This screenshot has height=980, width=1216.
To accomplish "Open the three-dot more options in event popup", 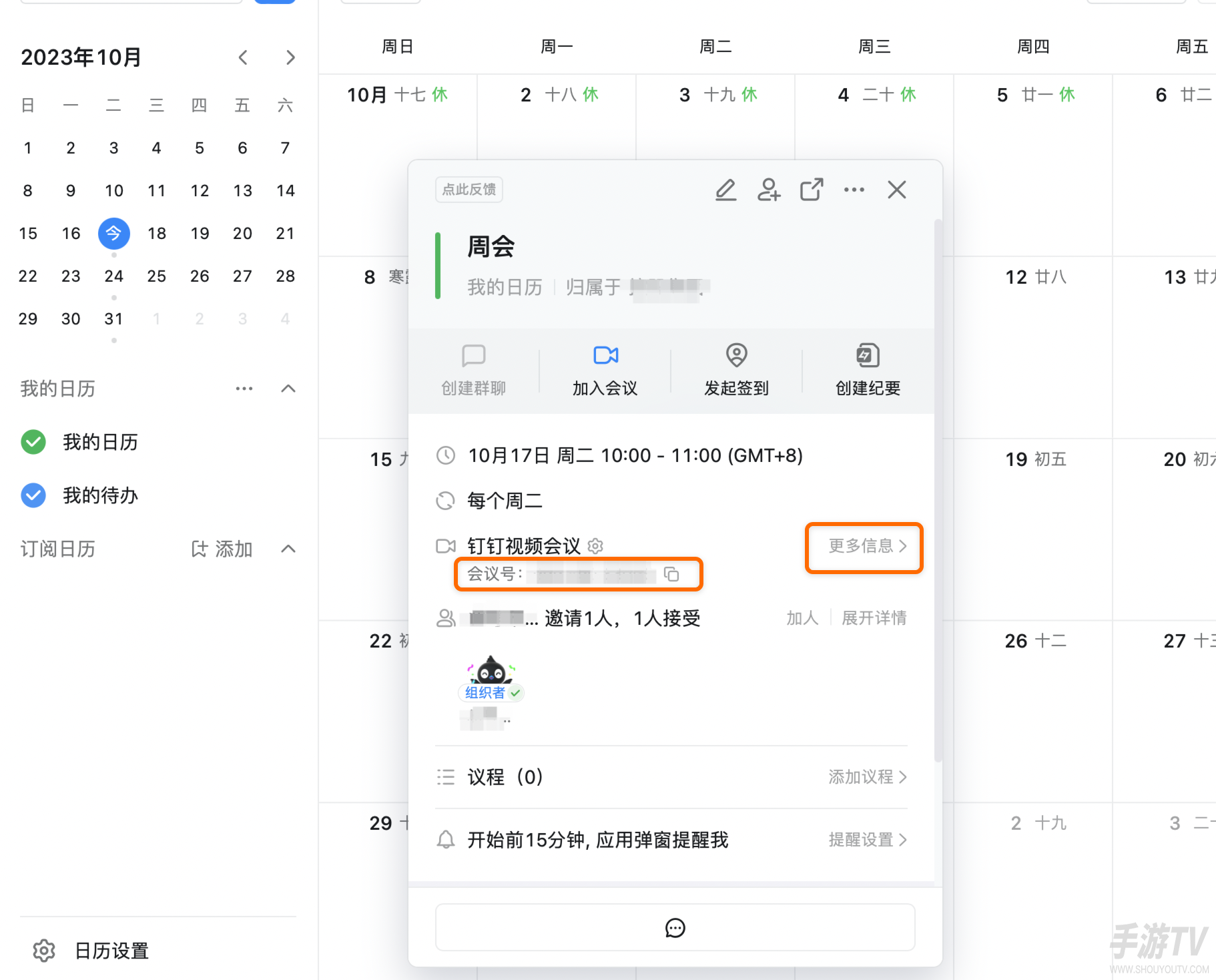I will tap(854, 190).
